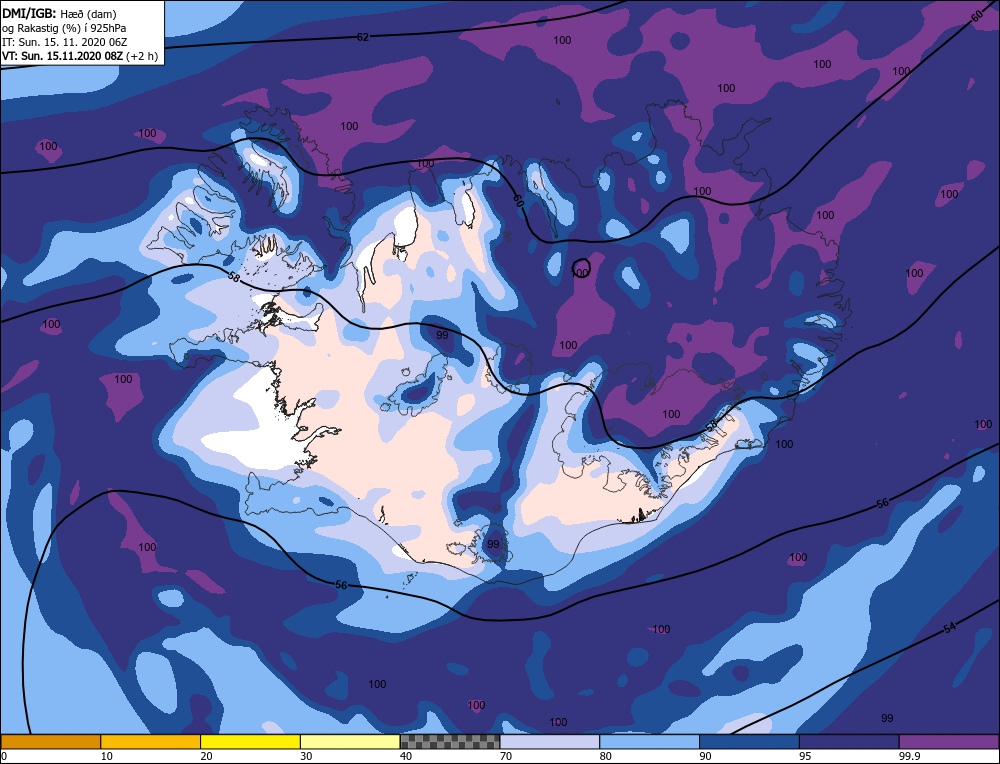Click the "90" legend scale tick label
1000x764 pixels.
coord(705,756)
